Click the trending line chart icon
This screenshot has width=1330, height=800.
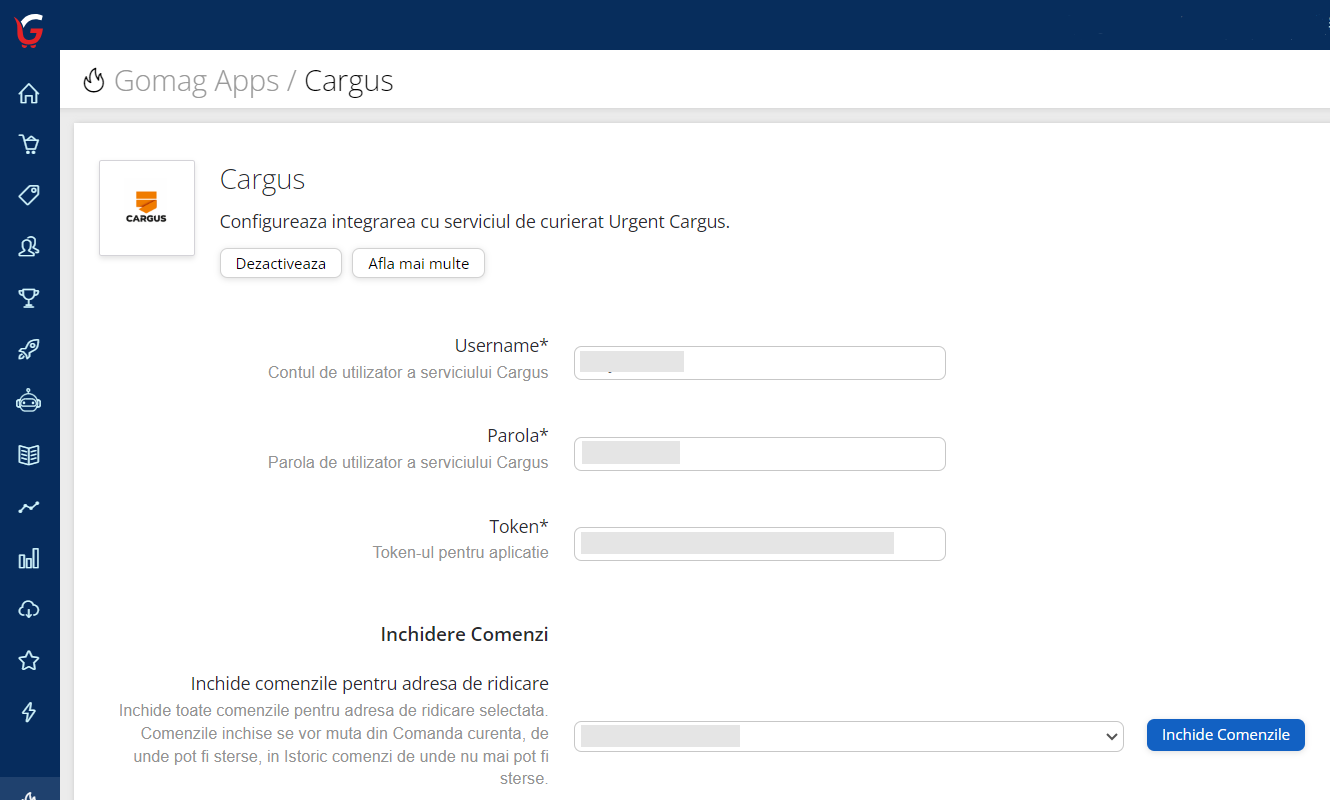click(29, 505)
